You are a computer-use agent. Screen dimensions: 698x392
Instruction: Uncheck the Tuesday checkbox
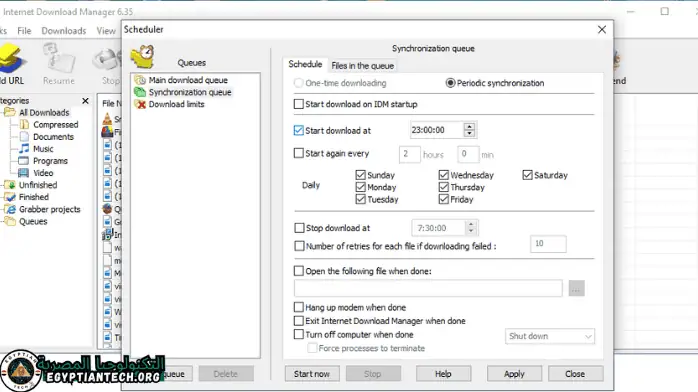361,199
